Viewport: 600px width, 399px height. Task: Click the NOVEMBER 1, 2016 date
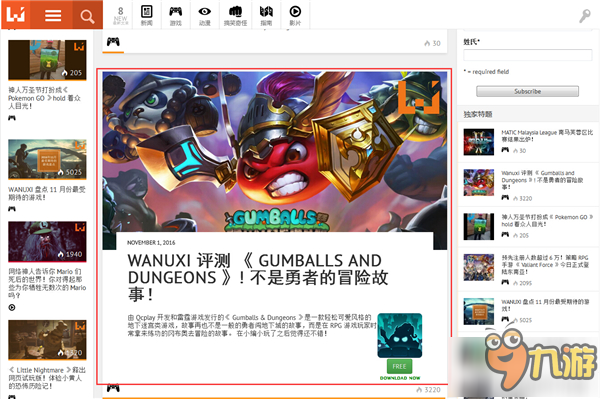point(151,243)
